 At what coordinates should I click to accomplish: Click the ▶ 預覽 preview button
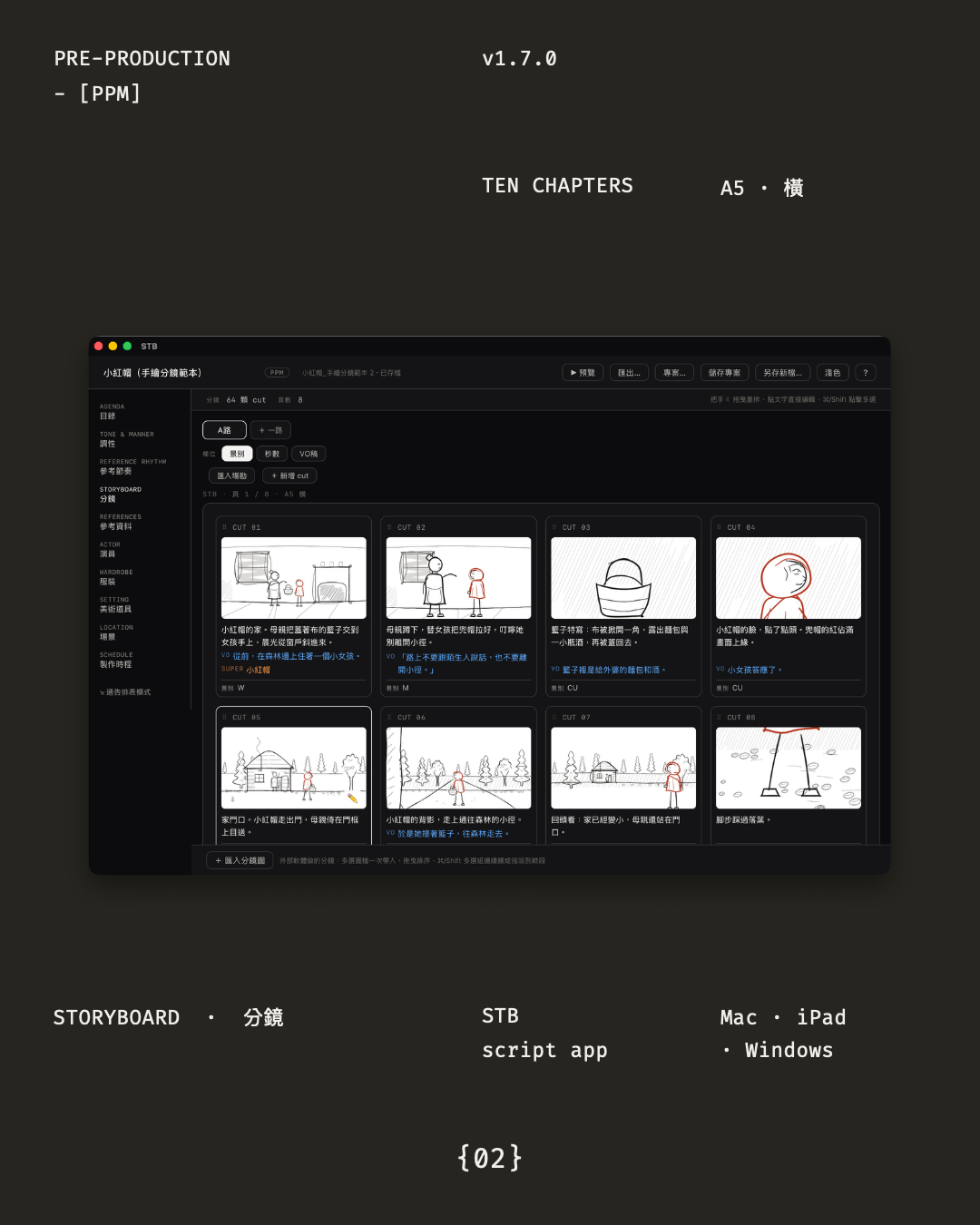pos(583,373)
